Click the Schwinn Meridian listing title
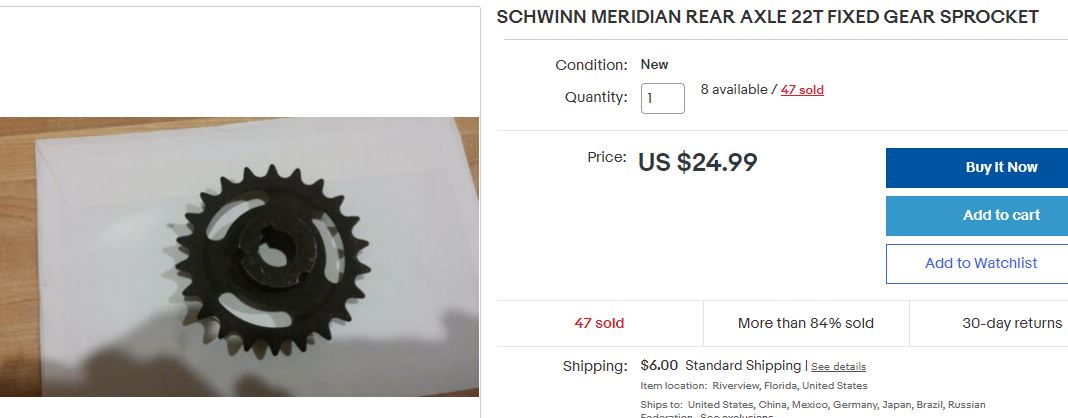 pyautogui.click(x=768, y=17)
